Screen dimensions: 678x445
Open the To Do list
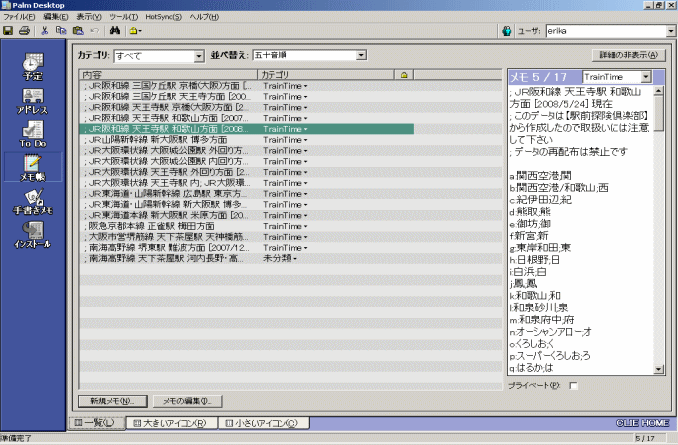[x=33, y=134]
